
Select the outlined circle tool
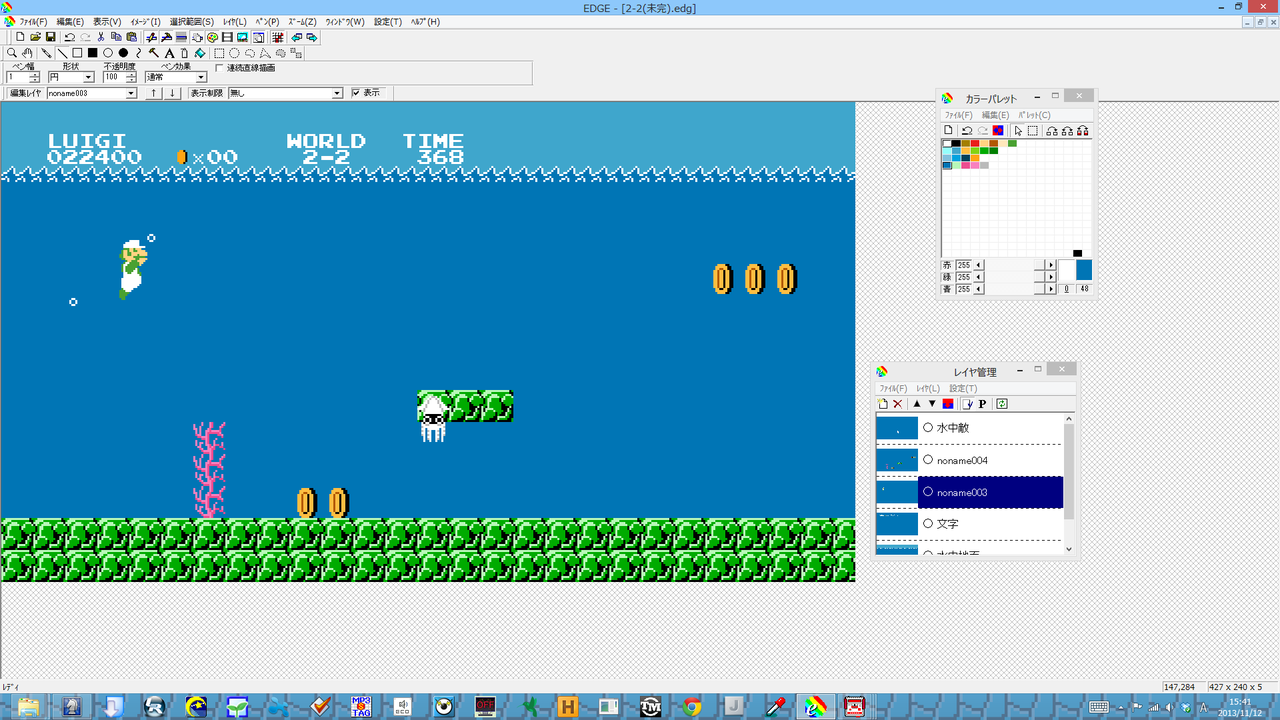[108, 53]
